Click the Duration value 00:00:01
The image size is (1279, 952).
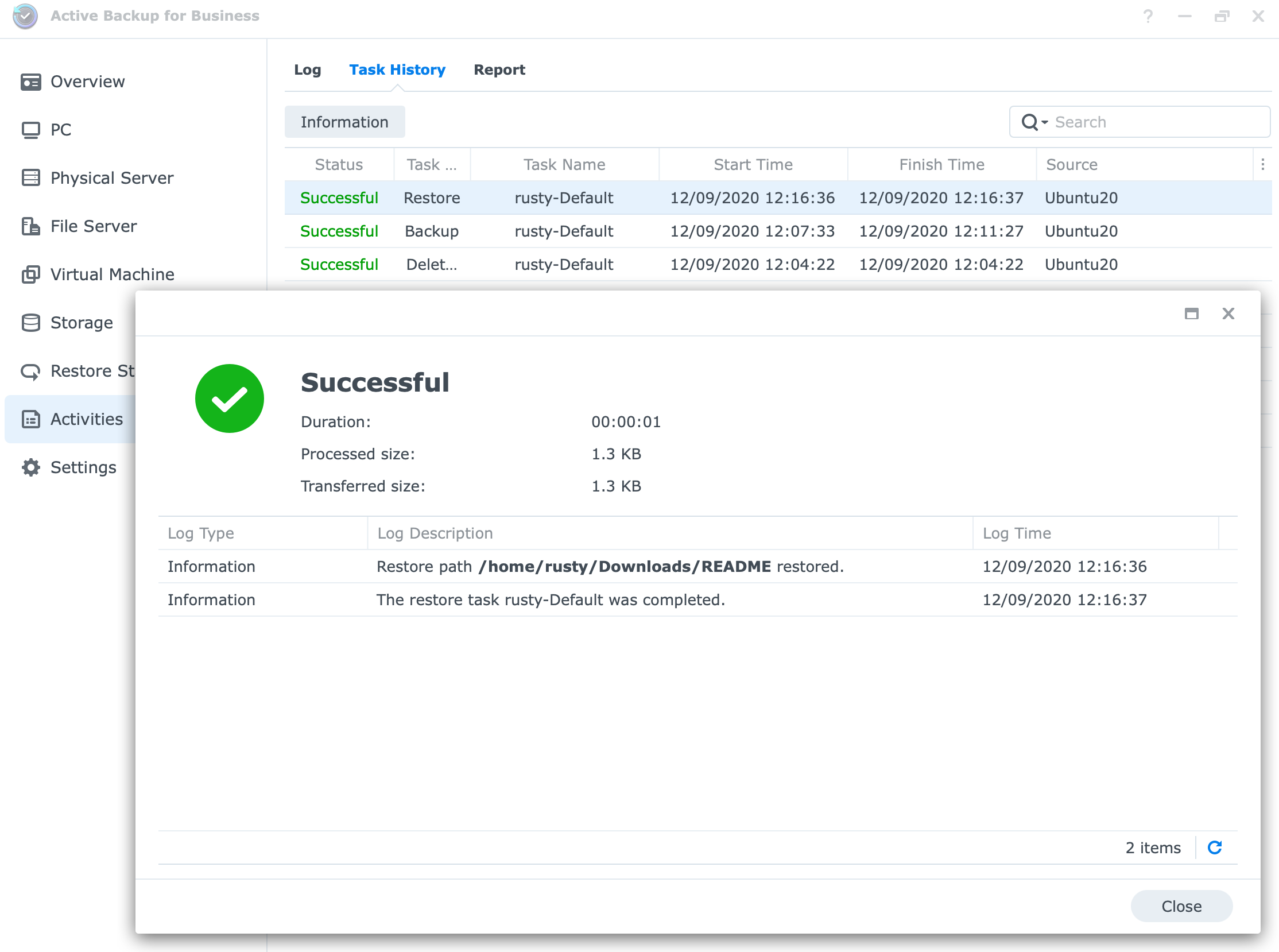[x=626, y=422]
